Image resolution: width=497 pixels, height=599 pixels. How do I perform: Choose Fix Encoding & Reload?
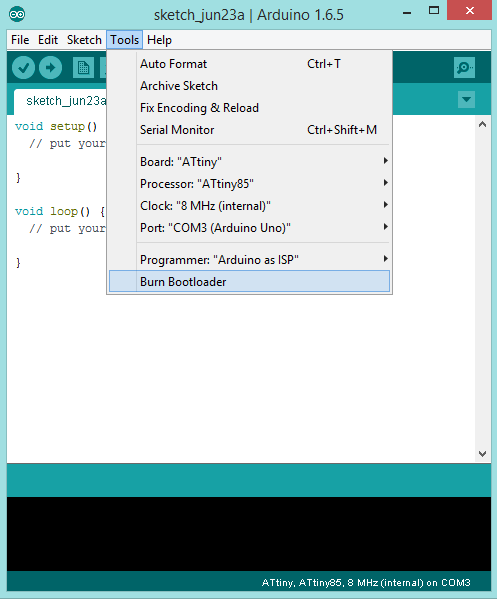249,108
